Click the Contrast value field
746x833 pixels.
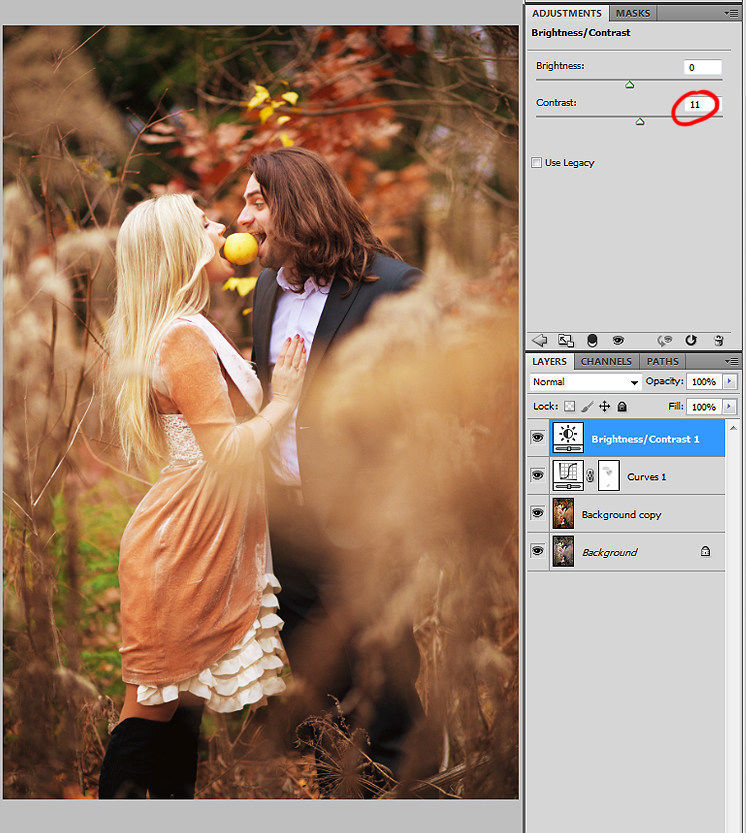(x=702, y=105)
